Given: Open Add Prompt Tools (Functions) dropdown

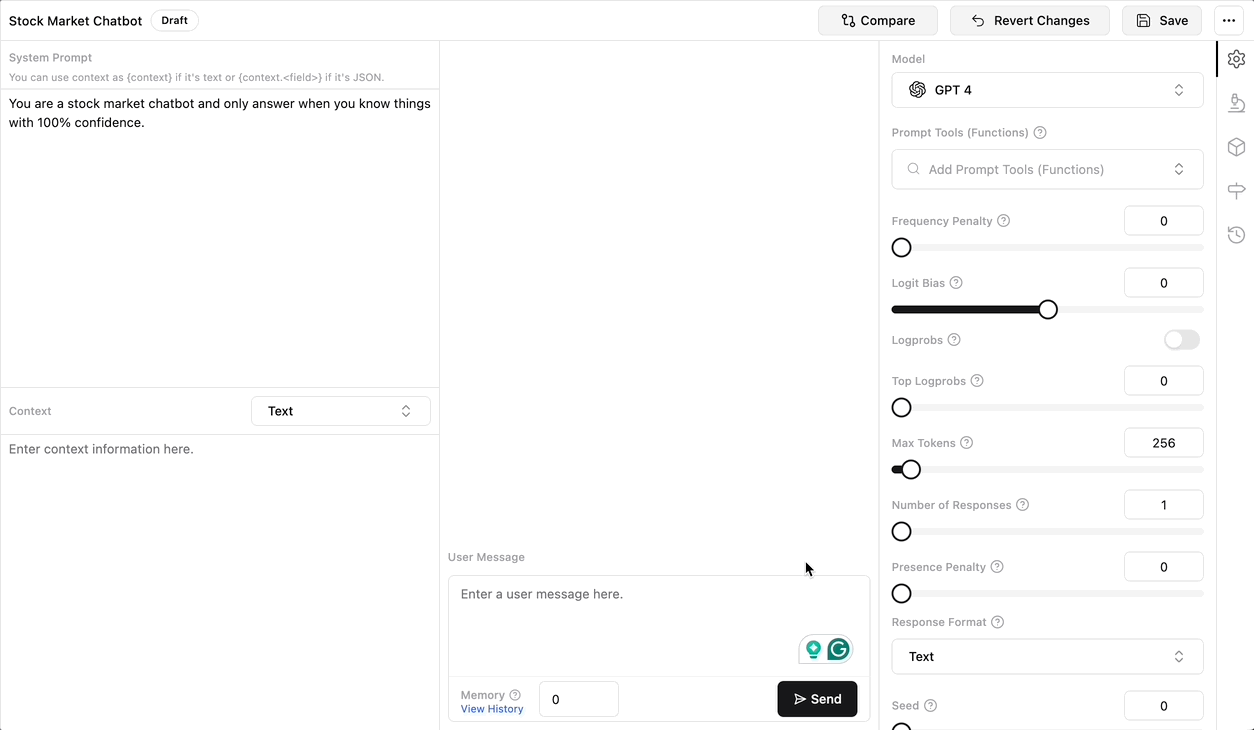Looking at the screenshot, I should click(1047, 169).
